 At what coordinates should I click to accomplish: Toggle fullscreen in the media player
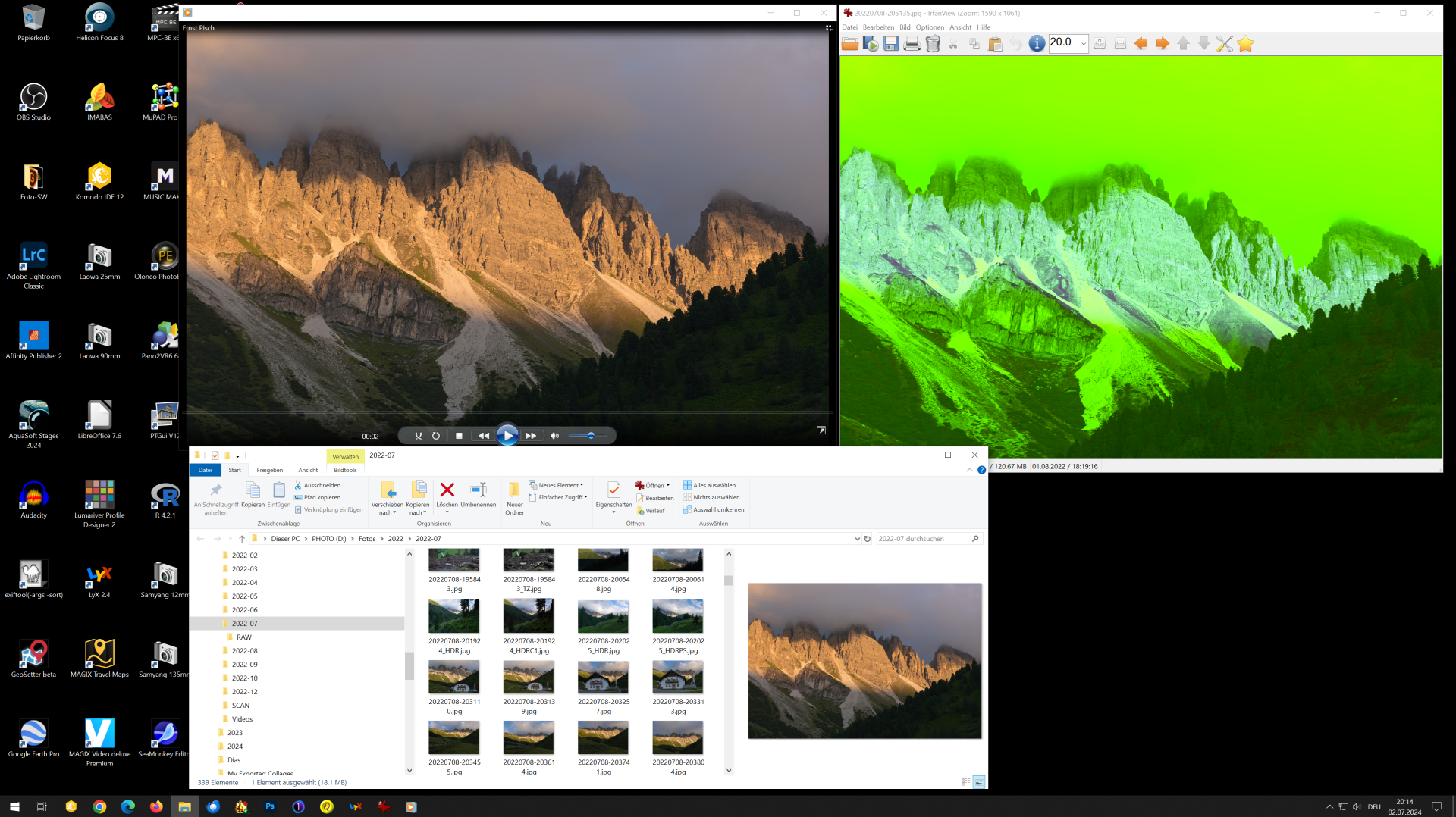[x=821, y=430]
